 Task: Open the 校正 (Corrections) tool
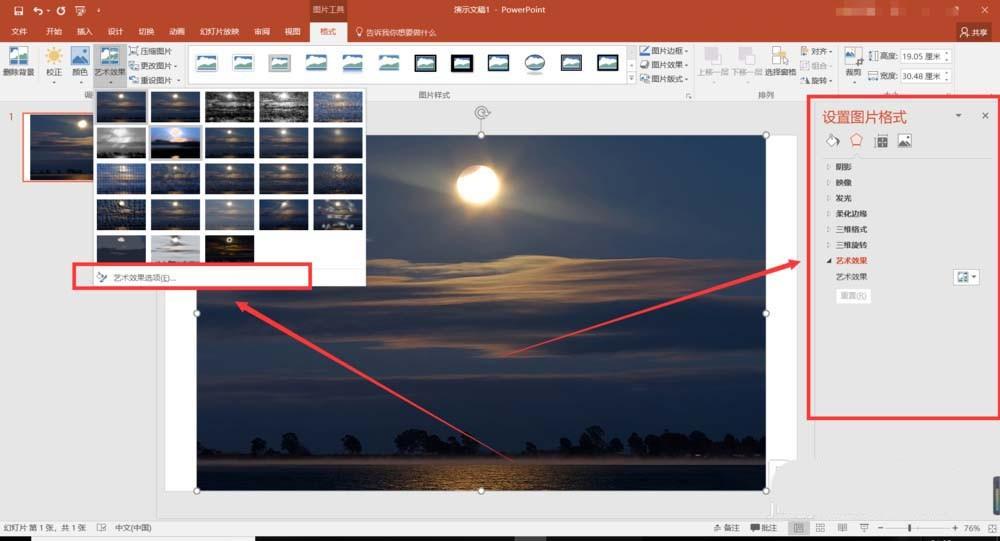(x=53, y=62)
